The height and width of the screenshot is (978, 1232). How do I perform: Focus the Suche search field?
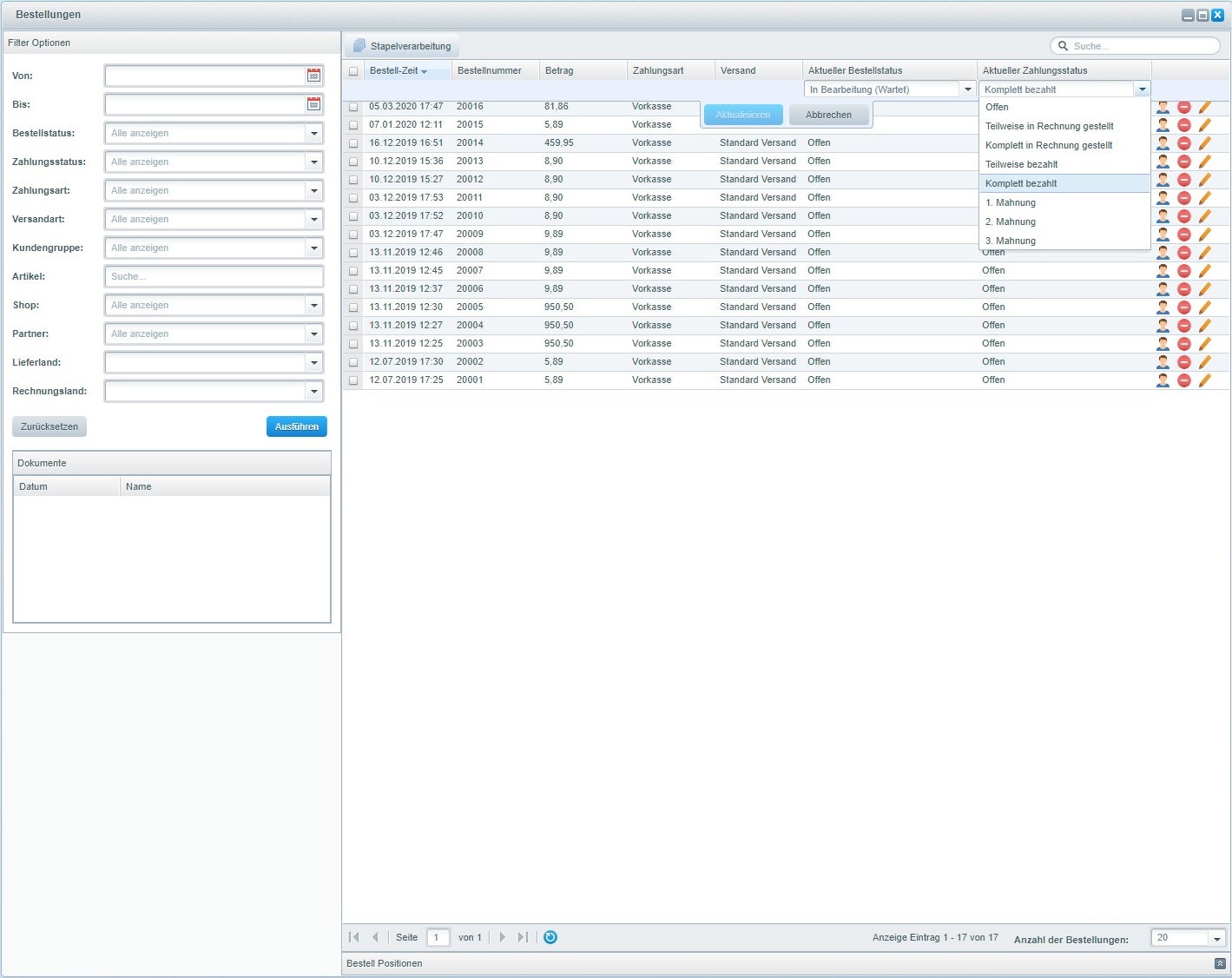pos(1136,46)
